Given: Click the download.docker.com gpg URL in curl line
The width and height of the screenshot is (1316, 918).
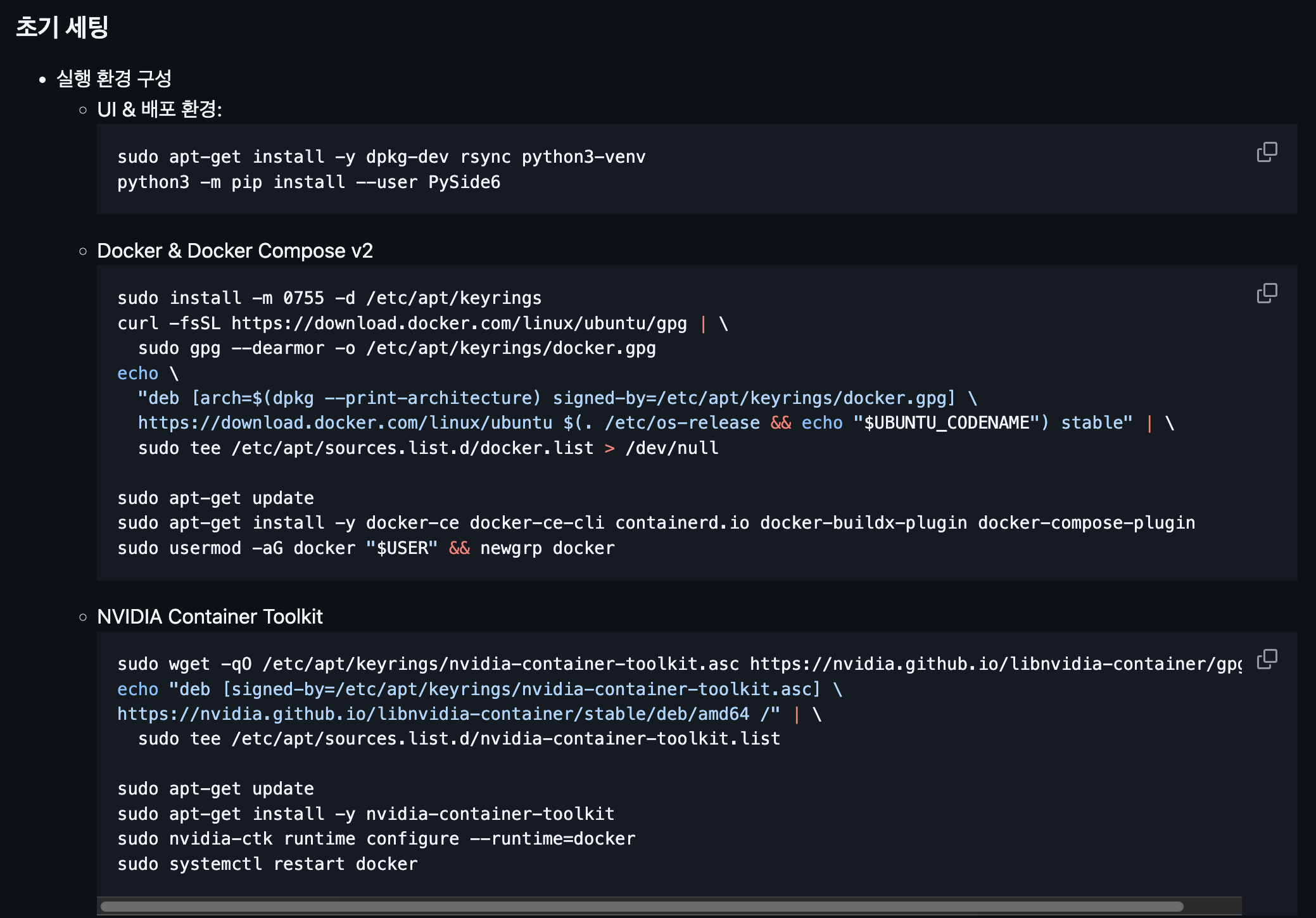Looking at the screenshot, I should click(459, 324).
